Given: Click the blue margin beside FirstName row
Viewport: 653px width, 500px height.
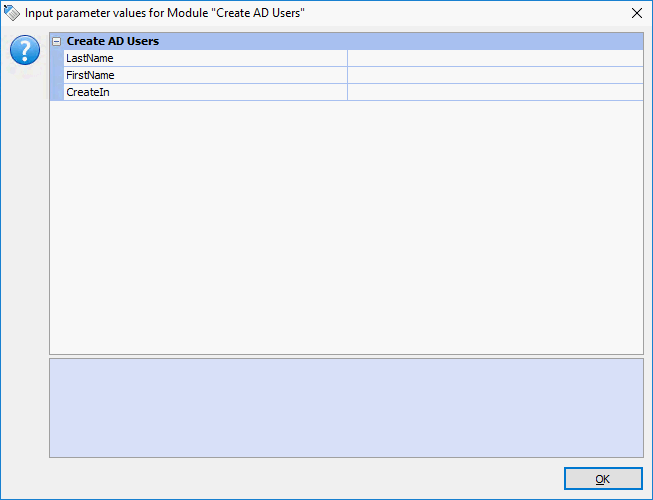Looking at the screenshot, I should click(57, 75).
